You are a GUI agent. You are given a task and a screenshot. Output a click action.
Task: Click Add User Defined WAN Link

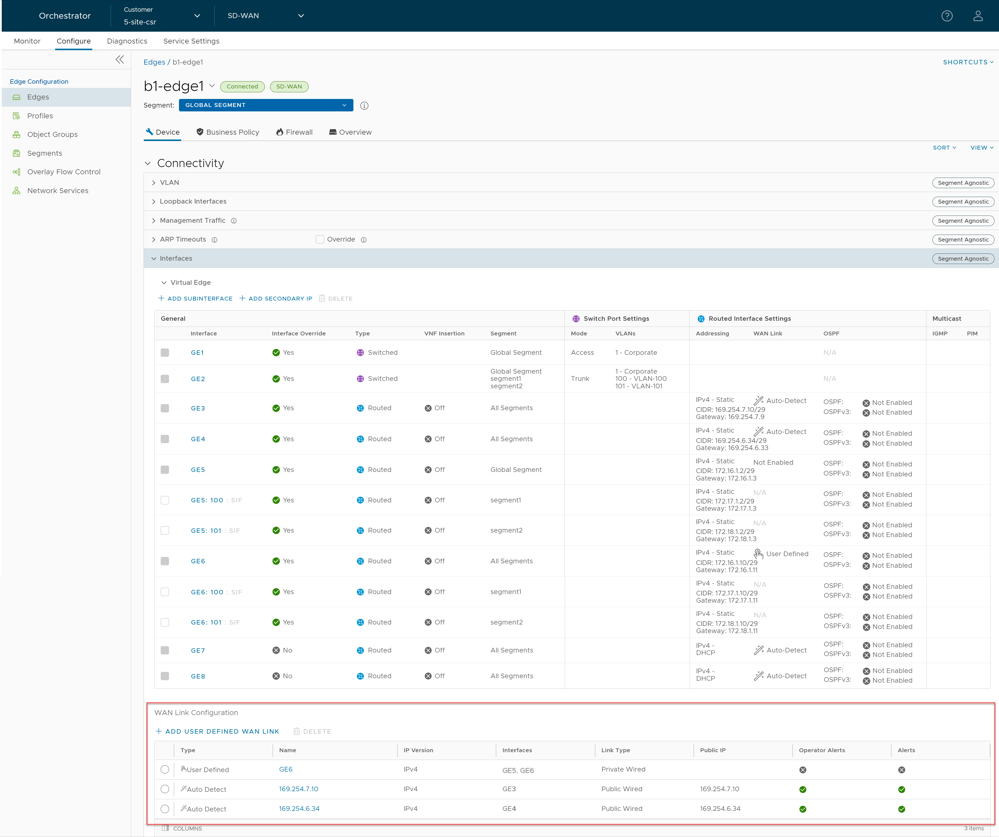(217, 731)
